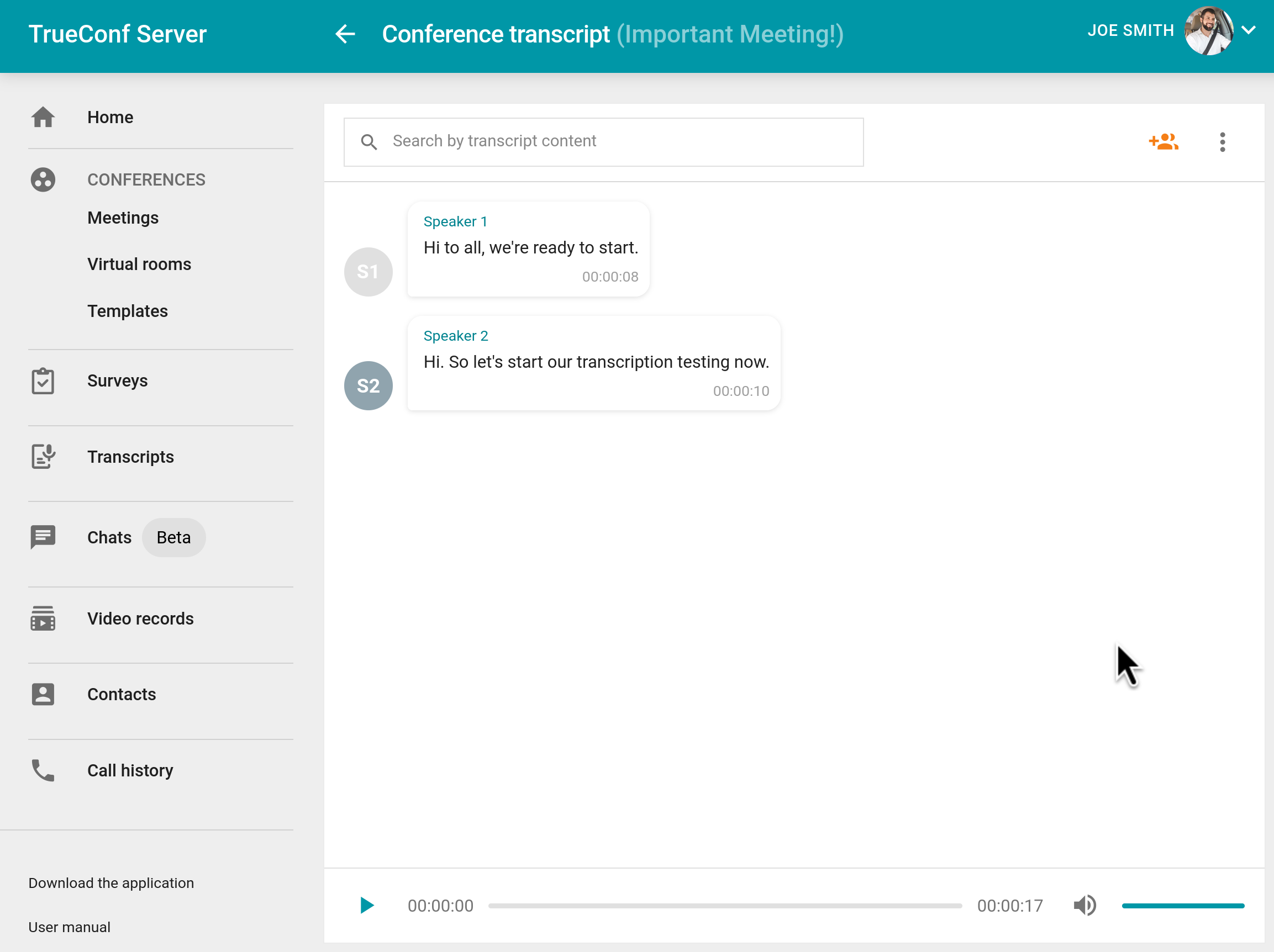Click the Download the application link

(x=111, y=884)
